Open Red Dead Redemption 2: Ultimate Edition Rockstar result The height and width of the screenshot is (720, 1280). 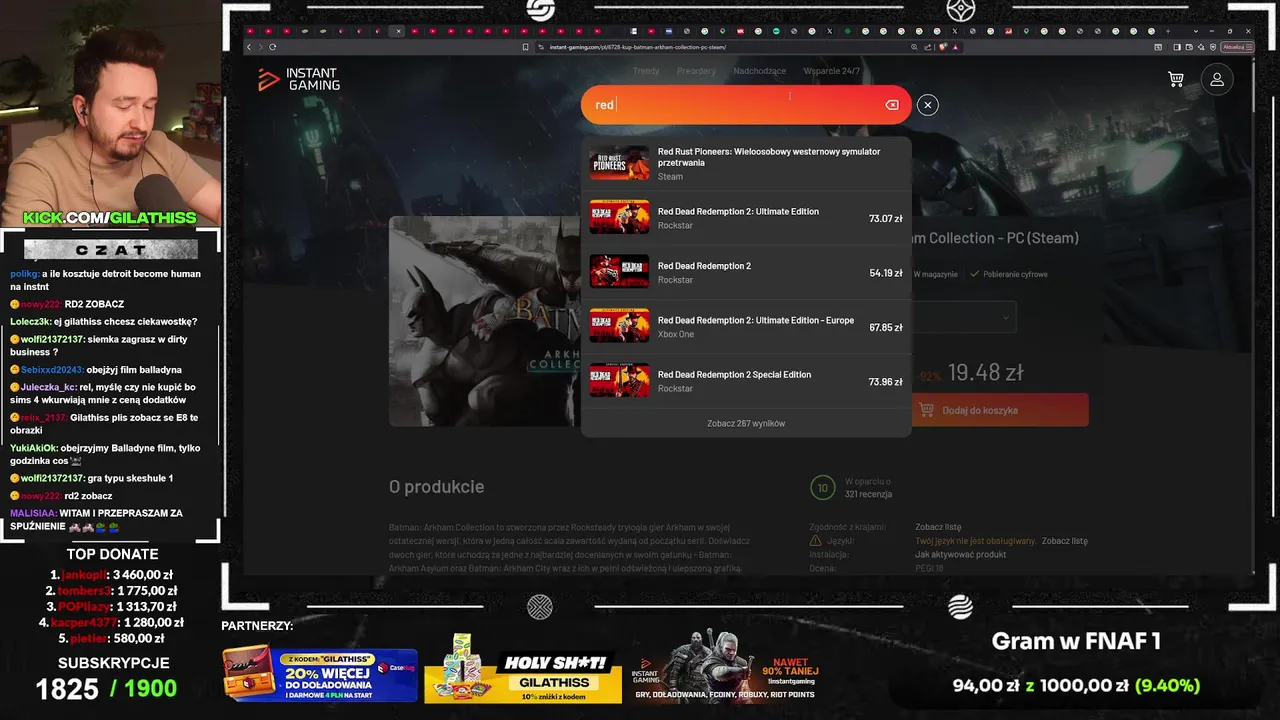tap(746, 218)
